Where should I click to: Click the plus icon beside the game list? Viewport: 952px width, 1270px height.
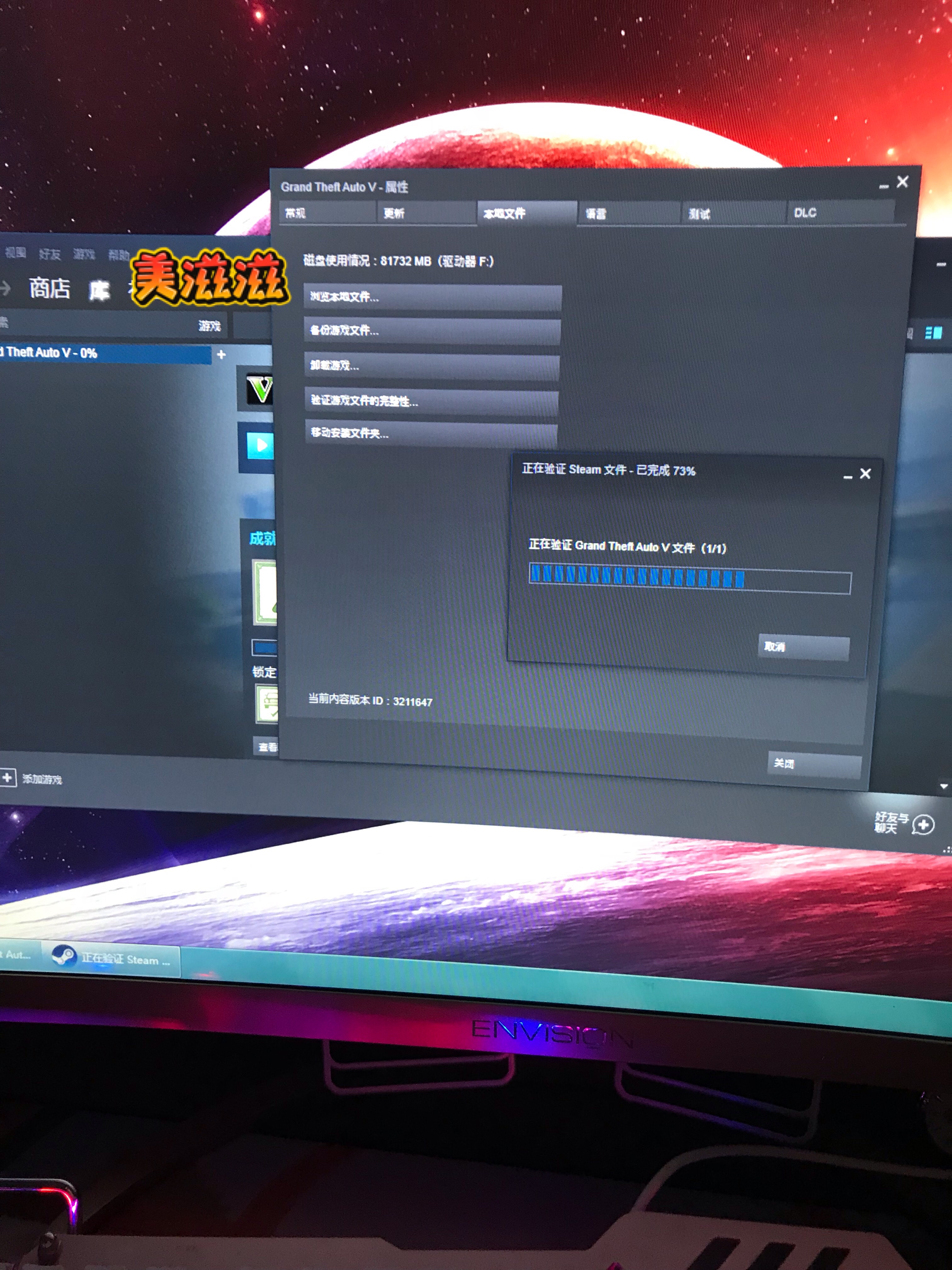coord(222,355)
